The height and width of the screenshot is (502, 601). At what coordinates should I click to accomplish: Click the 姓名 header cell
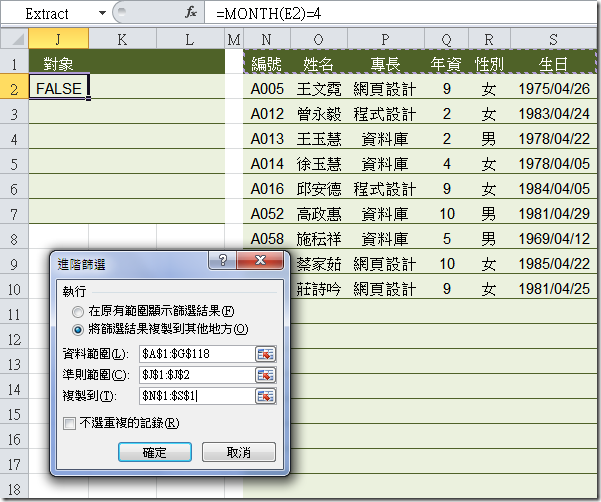tap(319, 63)
